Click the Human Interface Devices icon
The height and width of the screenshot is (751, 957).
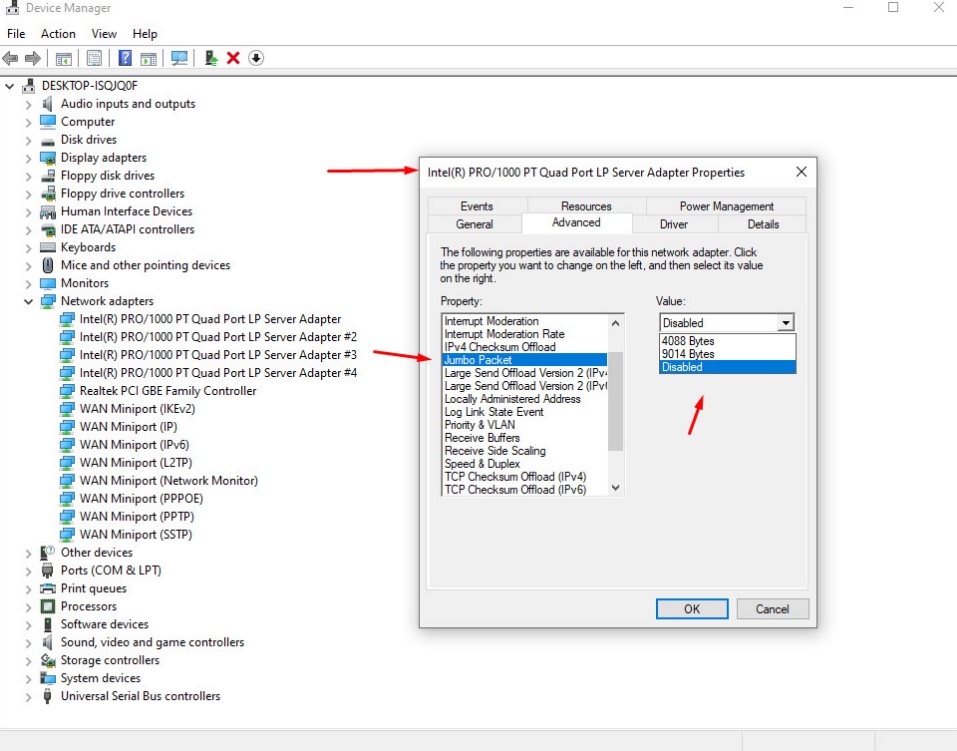(48, 212)
